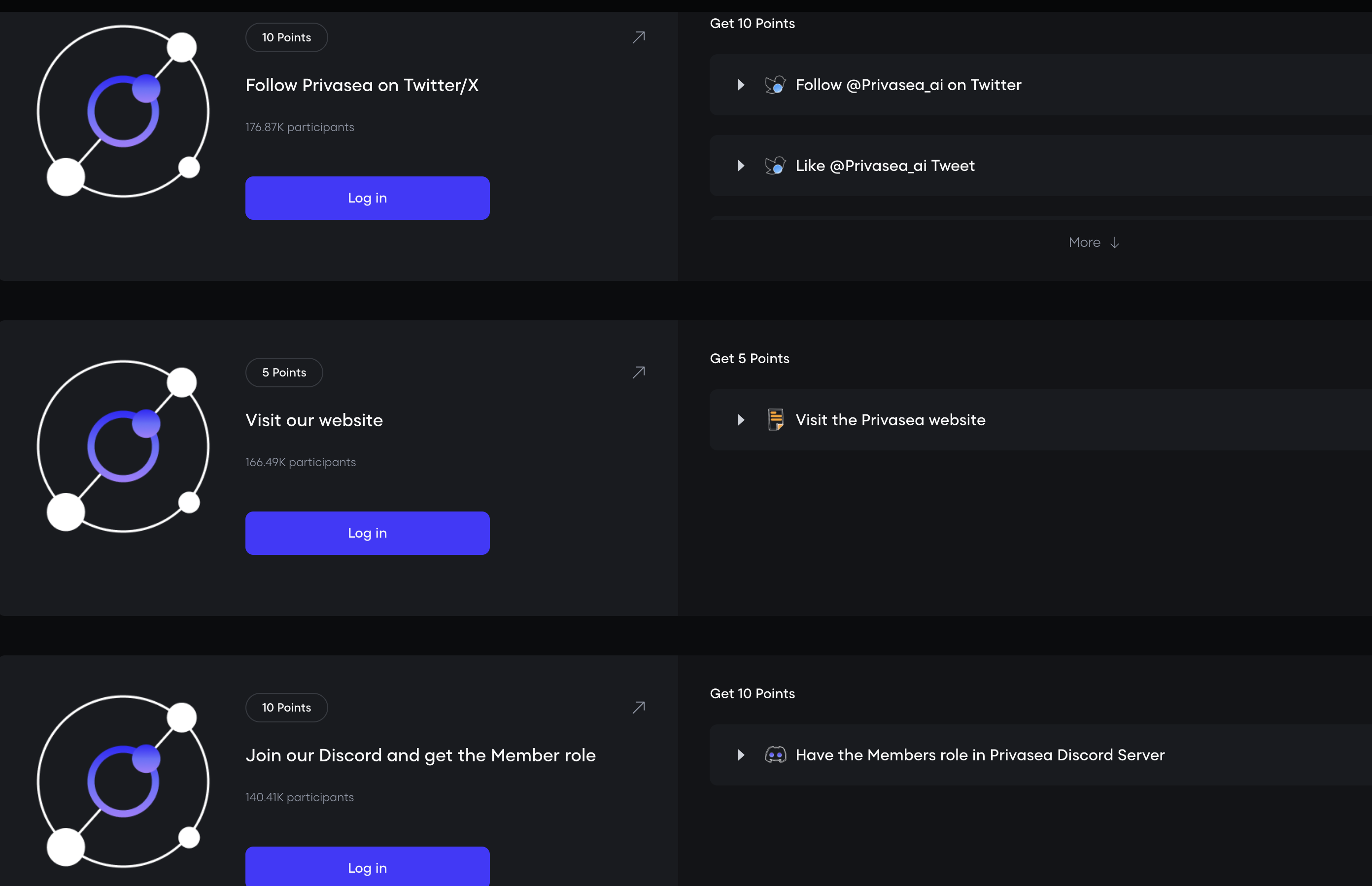
Task: Click the 5 Points badge
Action: (284, 372)
